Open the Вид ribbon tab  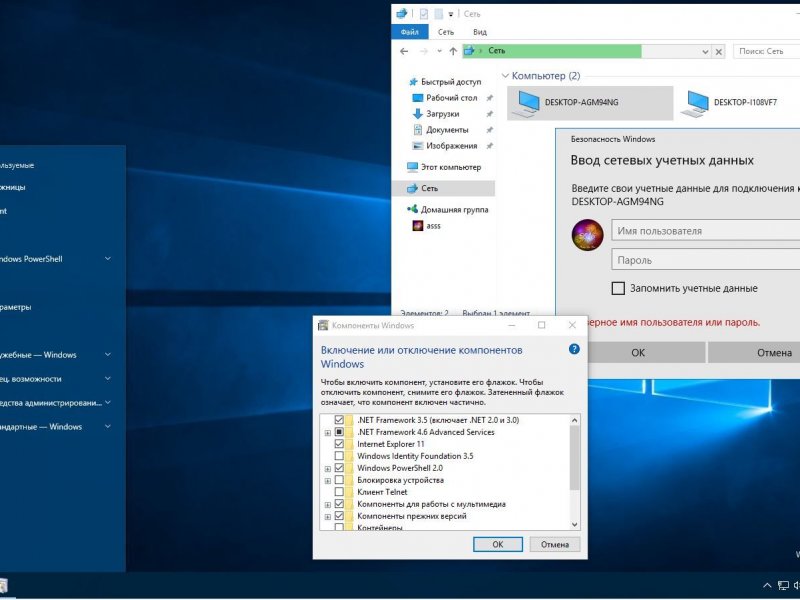click(480, 32)
